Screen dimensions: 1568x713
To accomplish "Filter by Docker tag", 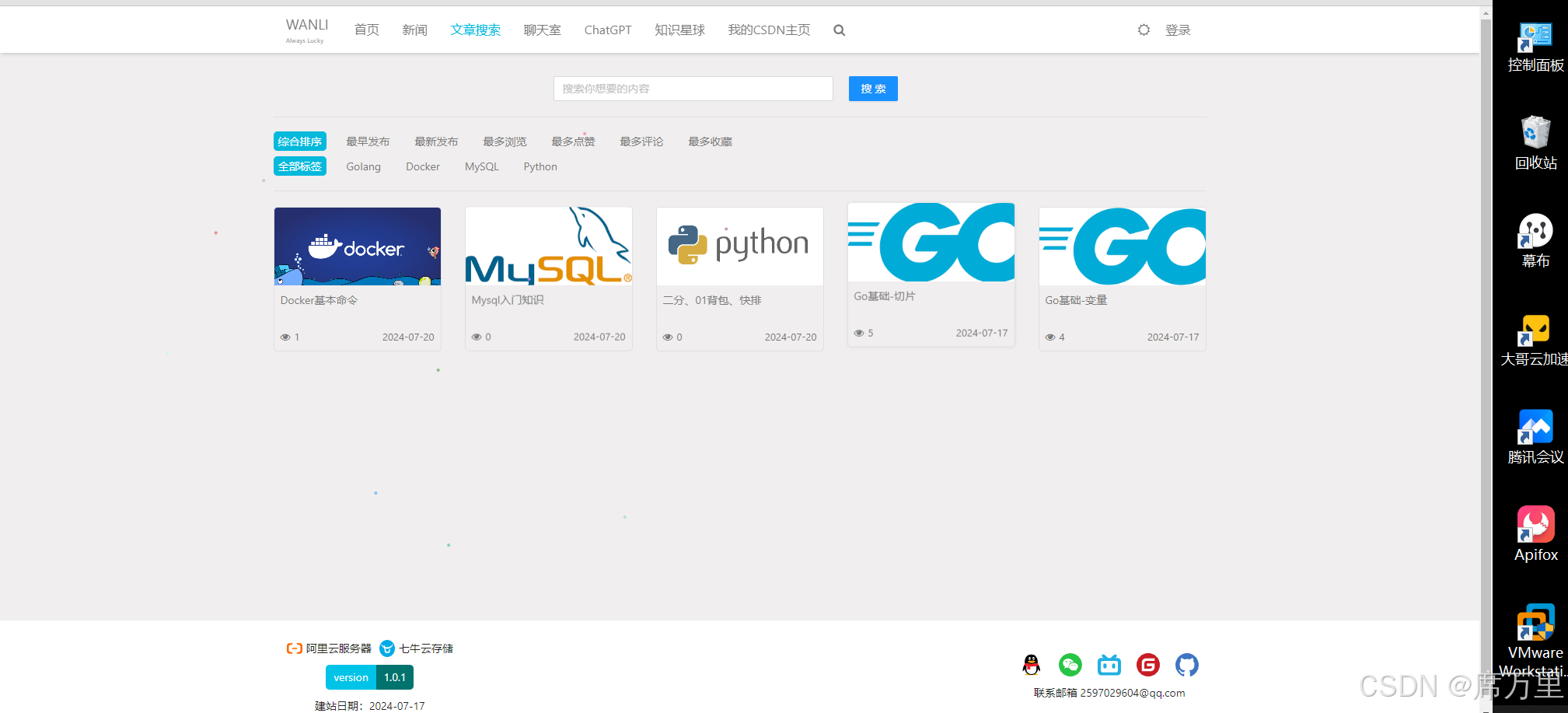I will tap(423, 166).
